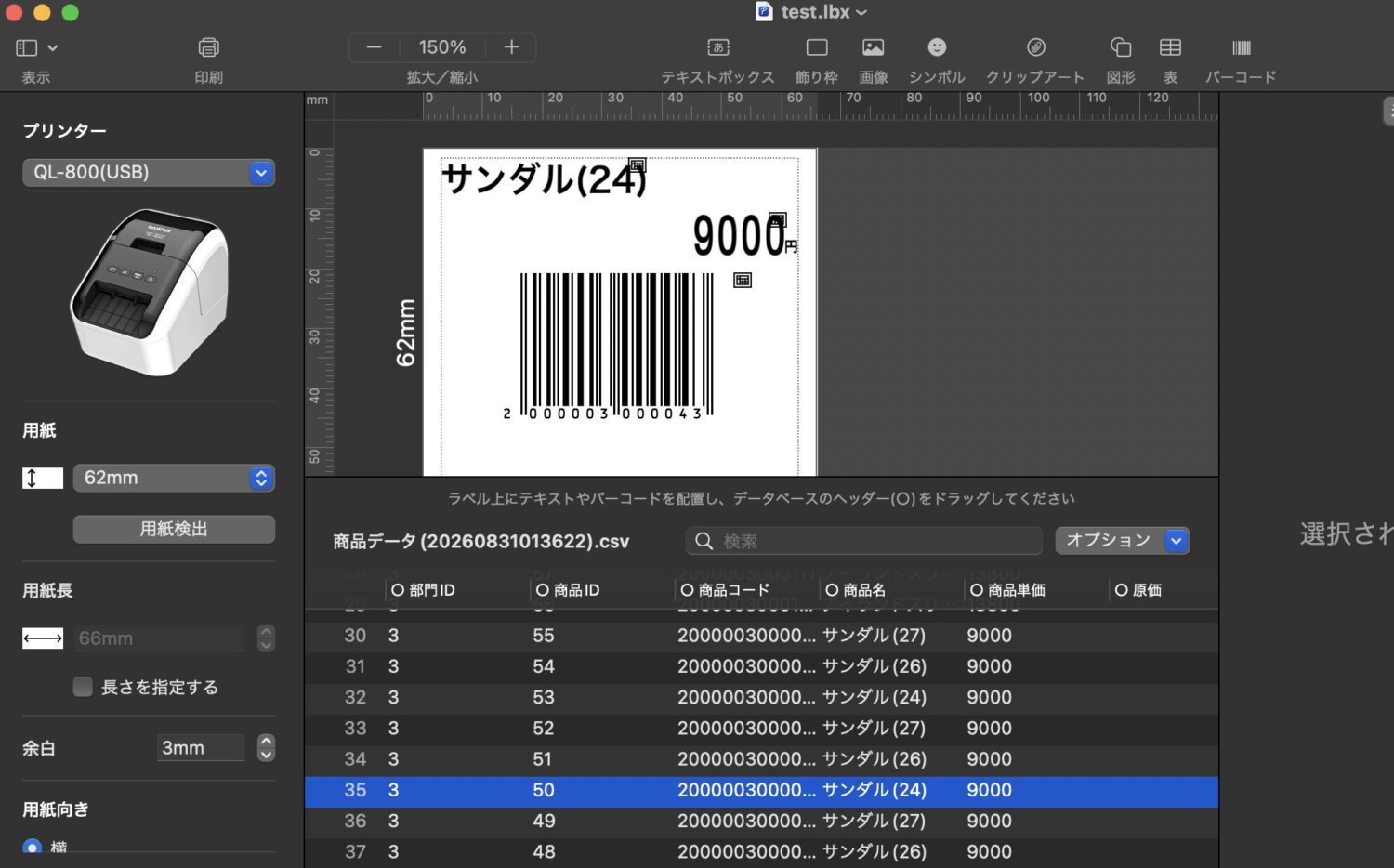Adjust the 余白 margin stepper
The width and height of the screenshot is (1394, 868).
(266, 748)
